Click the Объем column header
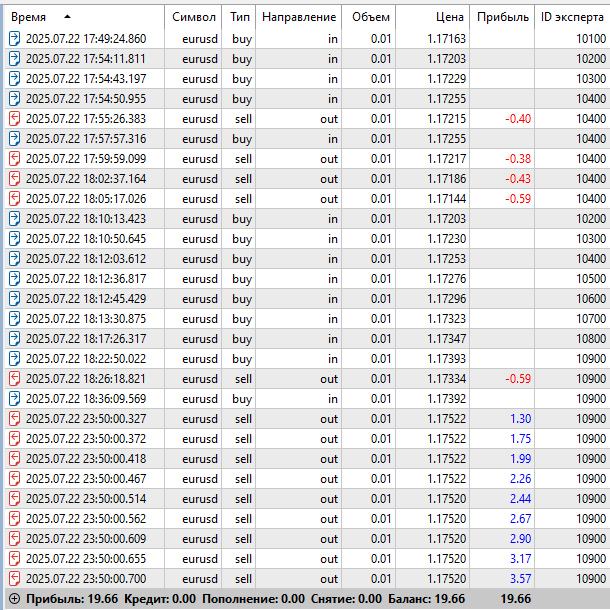 click(370, 17)
